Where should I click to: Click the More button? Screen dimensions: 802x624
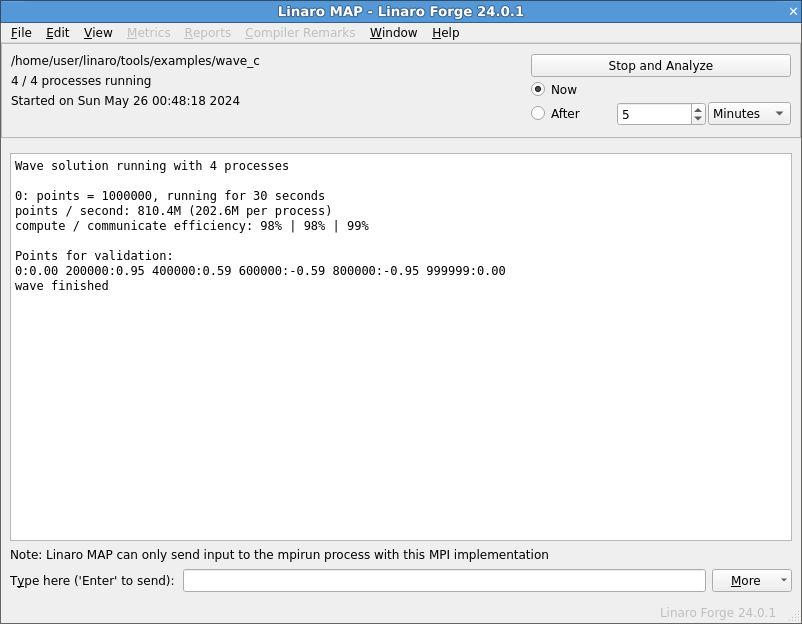point(751,581)
